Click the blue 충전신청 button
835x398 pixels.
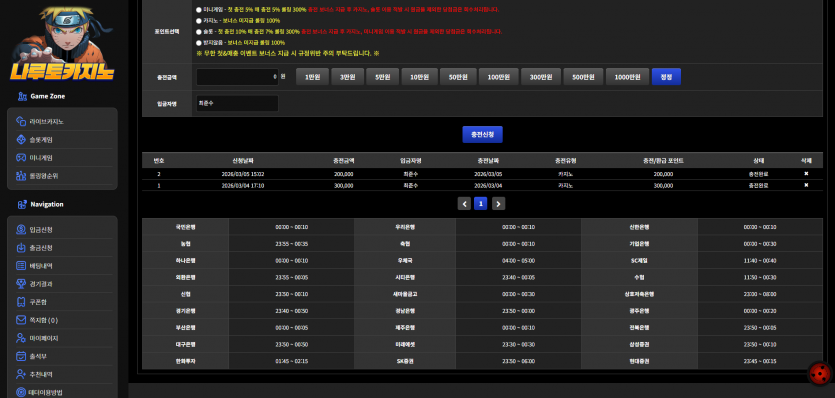(x=482, y=135)
